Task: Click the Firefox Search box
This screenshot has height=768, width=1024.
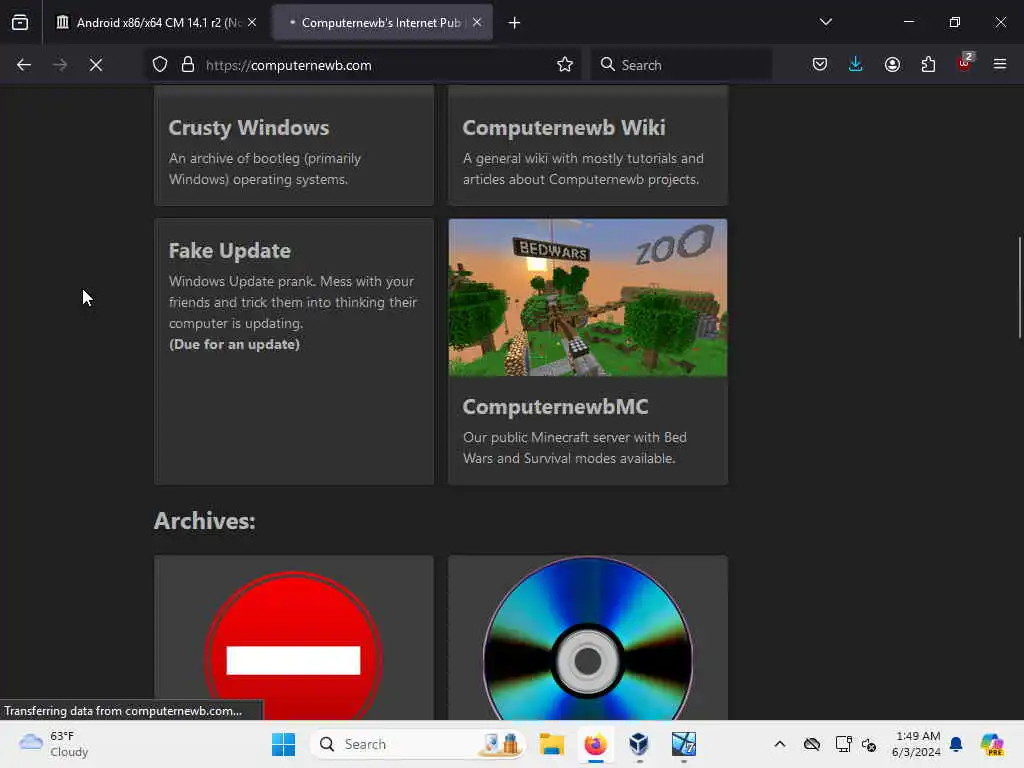Action: tap(682, 65)
